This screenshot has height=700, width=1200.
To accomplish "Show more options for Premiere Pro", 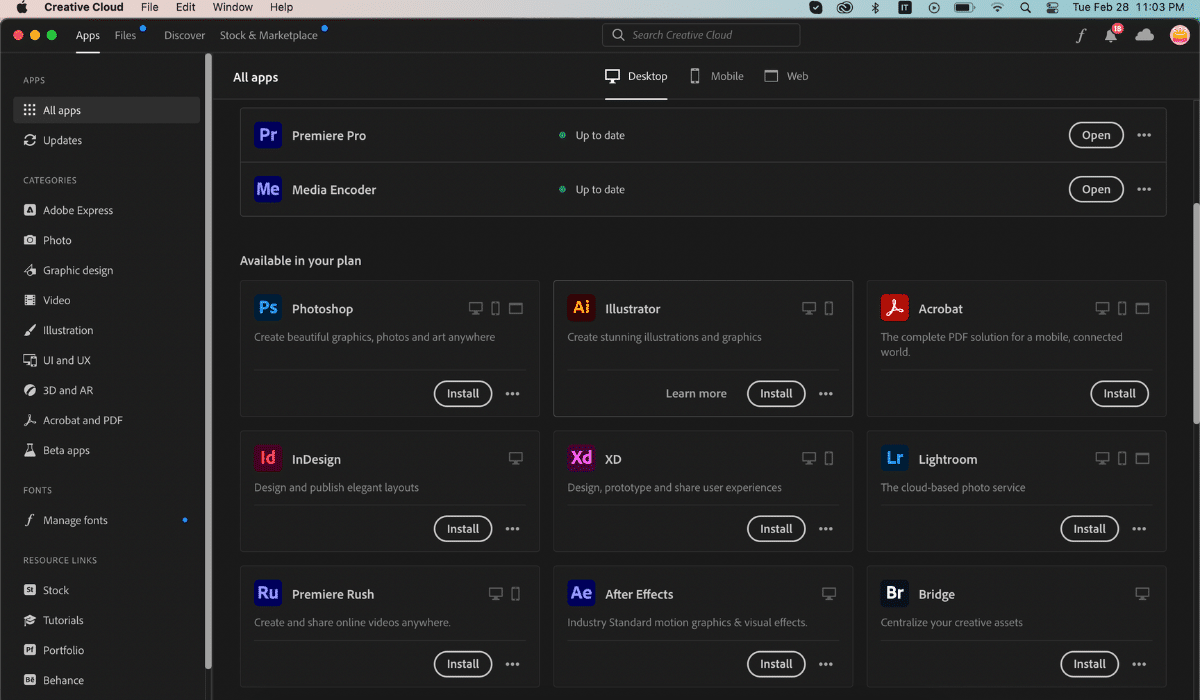I will tap(1144, 135).
